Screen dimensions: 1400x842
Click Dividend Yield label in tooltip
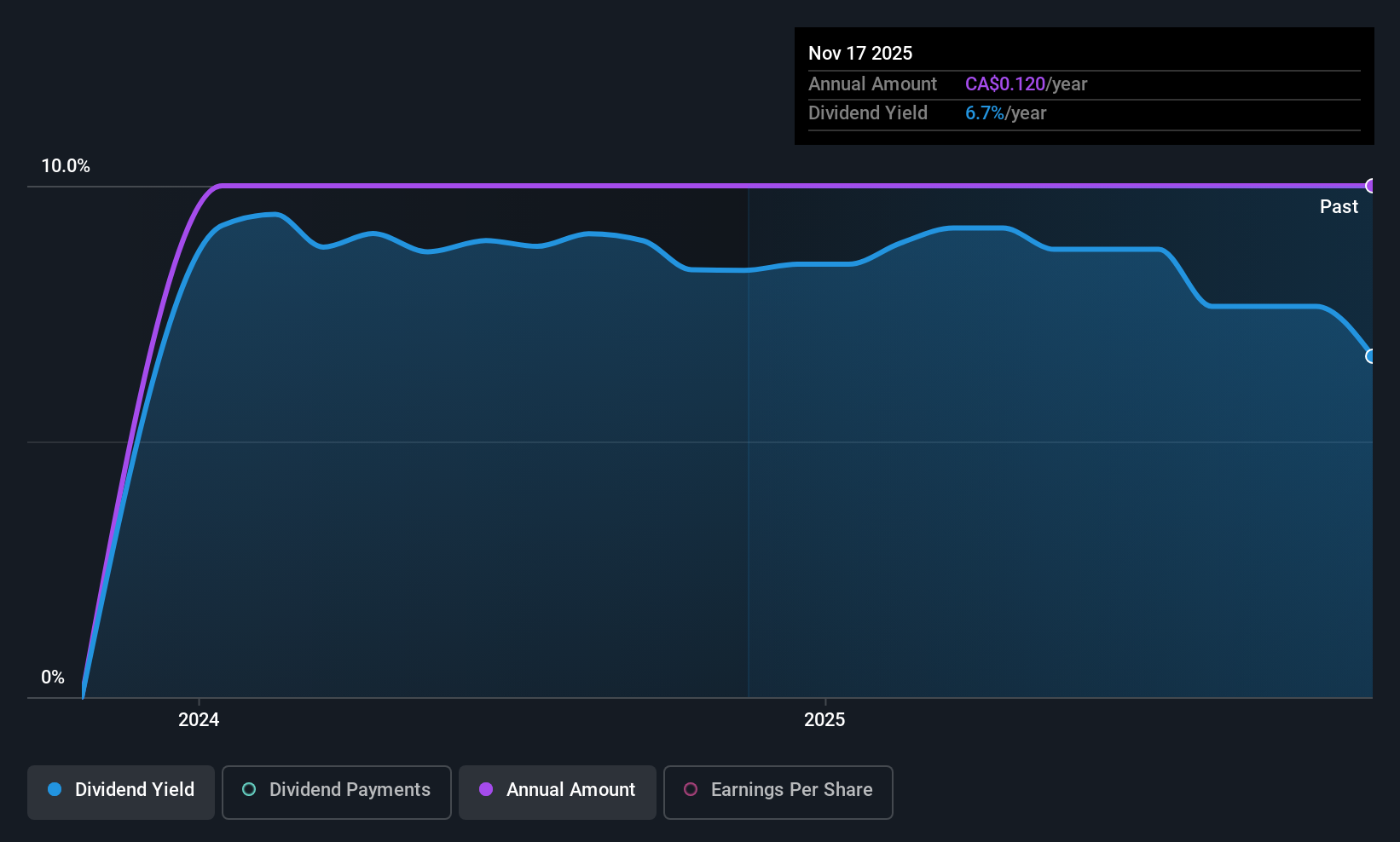(867, 112)
